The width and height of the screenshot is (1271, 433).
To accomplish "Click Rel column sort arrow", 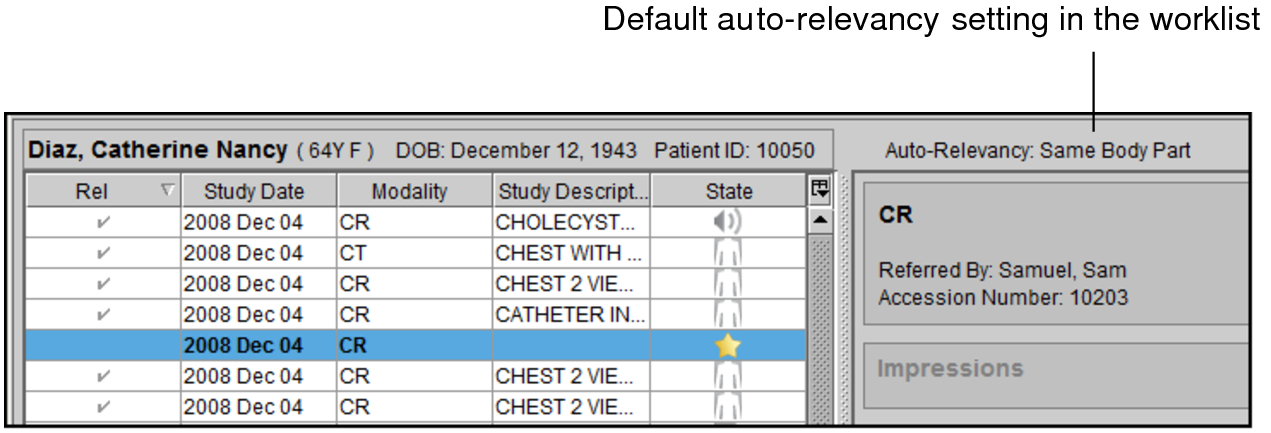I will [167, 190].
